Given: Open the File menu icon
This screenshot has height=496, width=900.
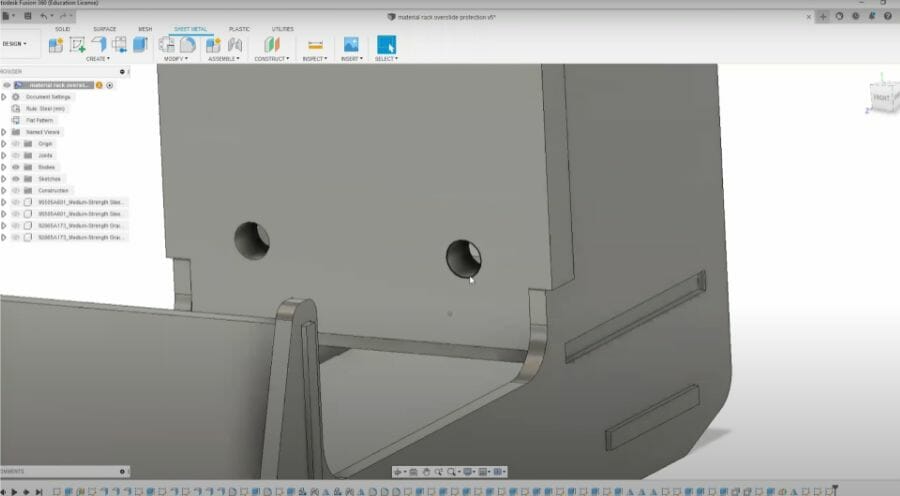Looking at the screenshot, I should 7,16.
